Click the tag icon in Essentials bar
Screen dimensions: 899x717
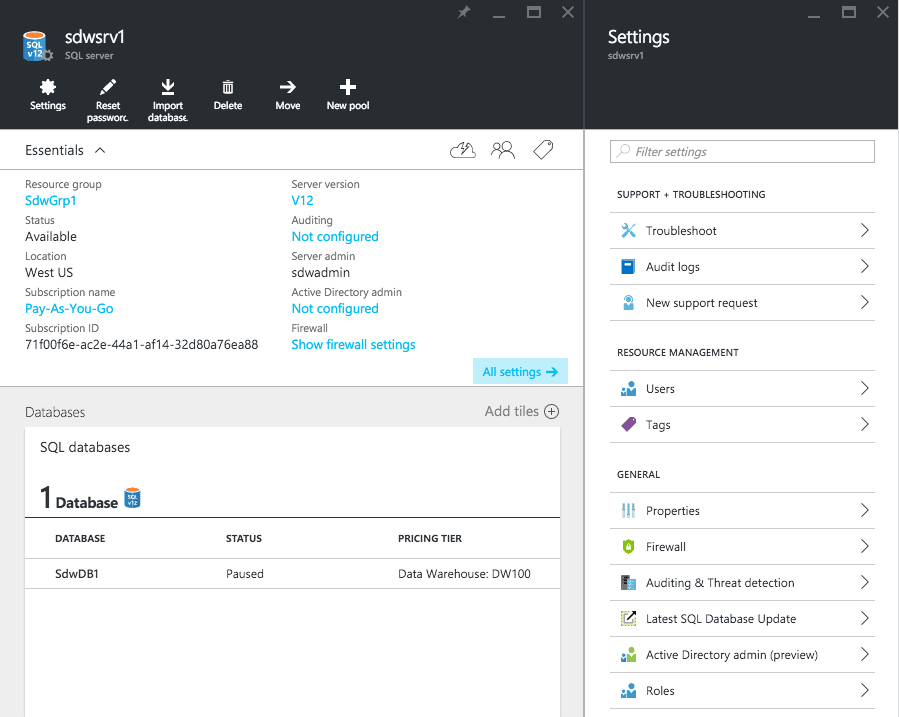pyautogui.click(x=543, y=150)
